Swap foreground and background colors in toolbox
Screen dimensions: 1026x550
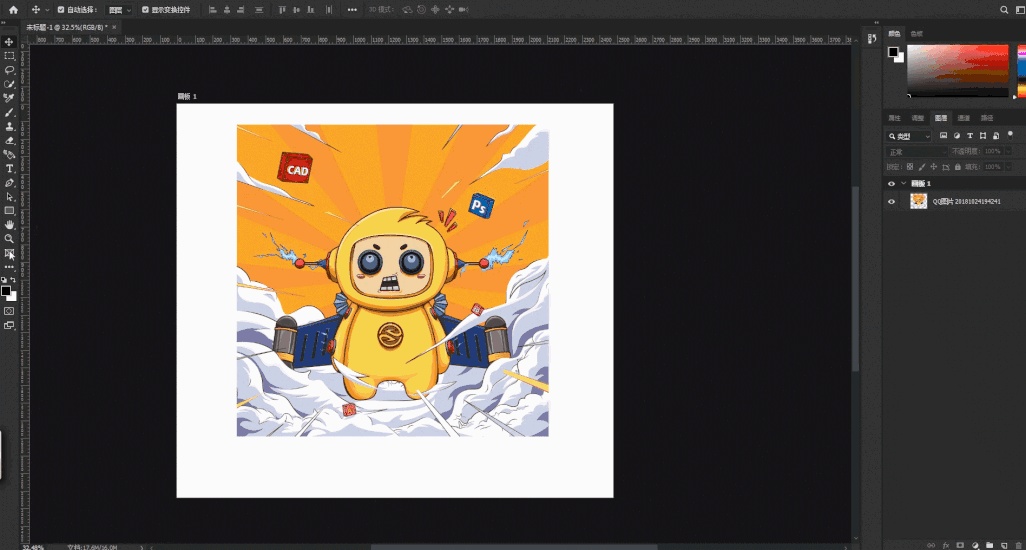point(13,279)
